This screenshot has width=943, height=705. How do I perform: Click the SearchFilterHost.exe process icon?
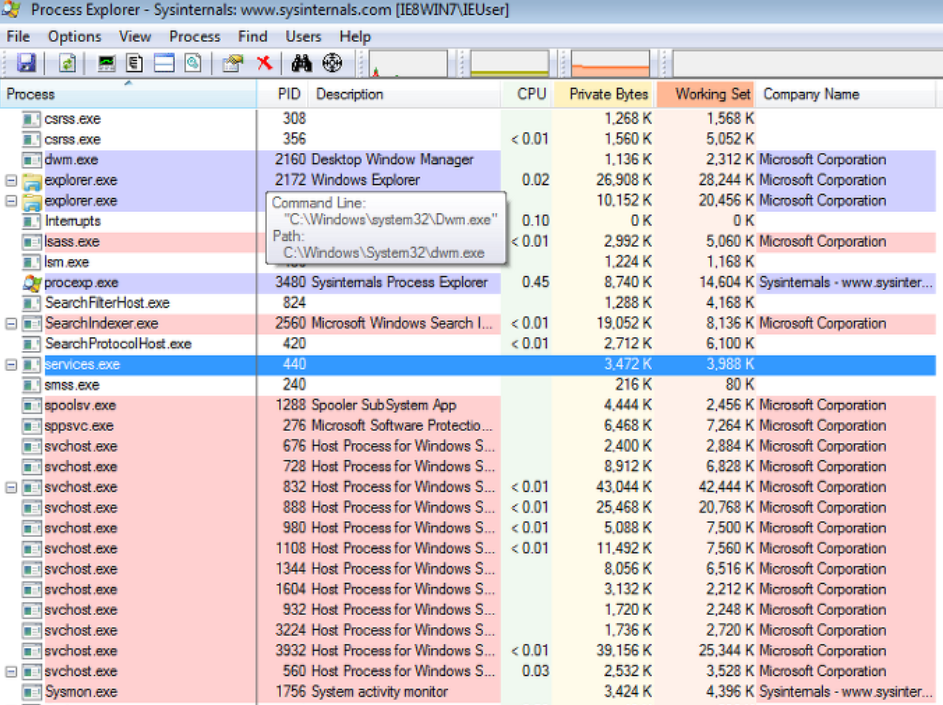tap(32, 303)
